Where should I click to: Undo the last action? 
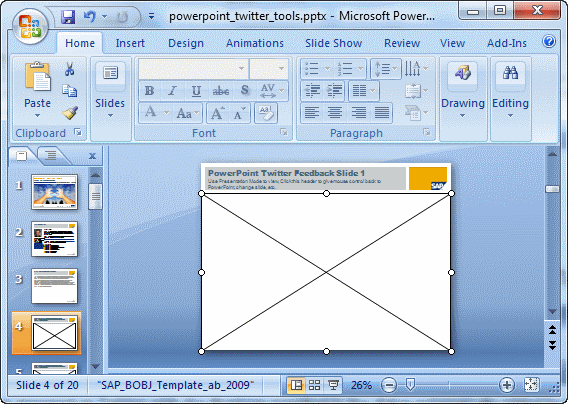pos(89,17)
